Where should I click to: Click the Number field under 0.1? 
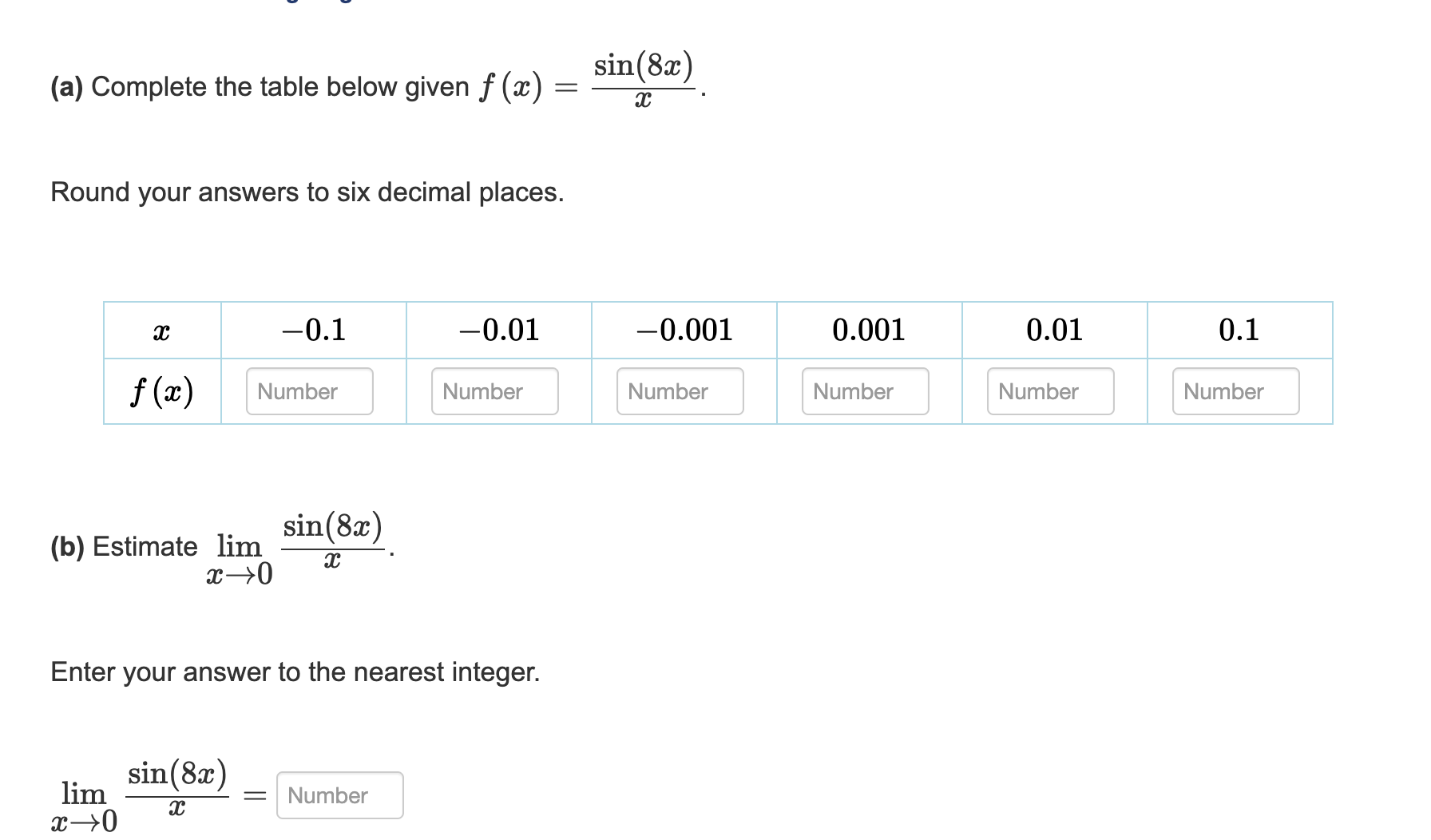pos(1237,390)
